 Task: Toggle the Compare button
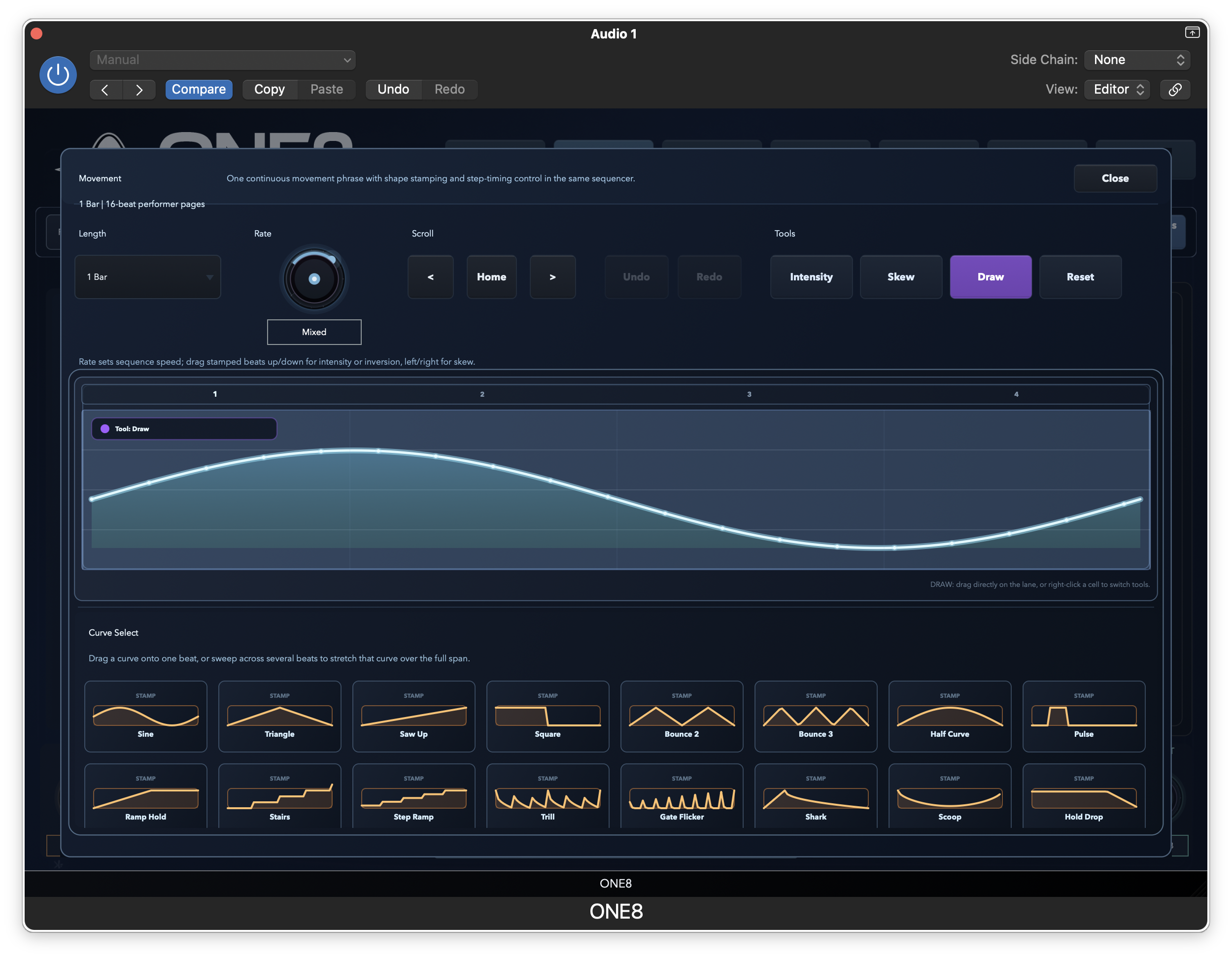199,90
